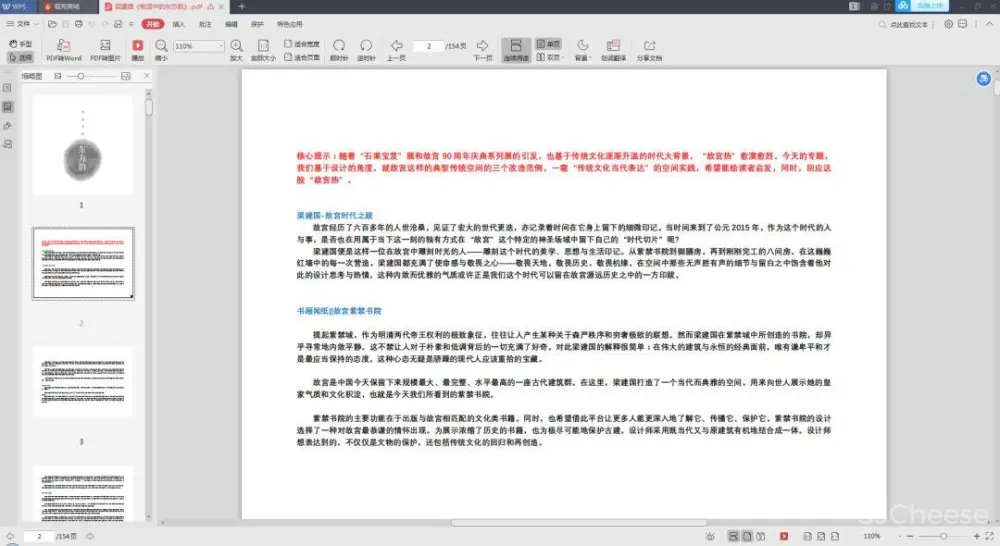Click the 分享文档 share icon

[649, 47]
